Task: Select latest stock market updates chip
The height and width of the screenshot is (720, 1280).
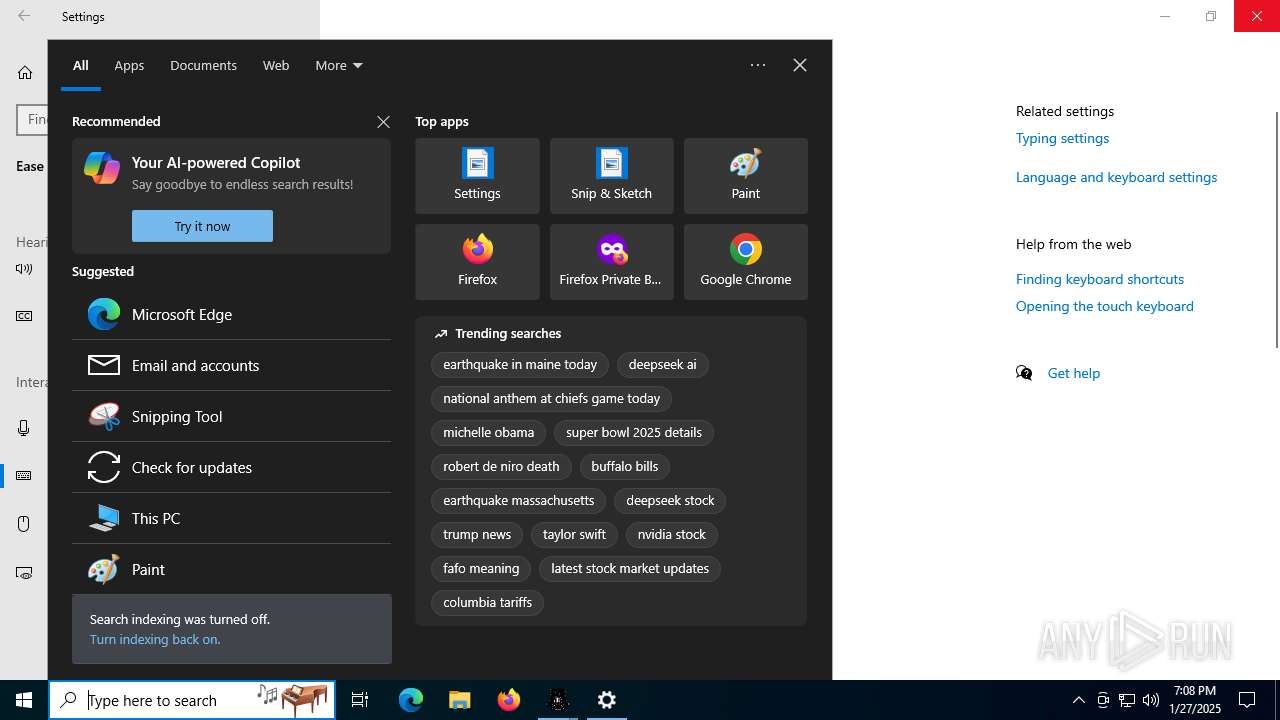Action: pos(630,569)
